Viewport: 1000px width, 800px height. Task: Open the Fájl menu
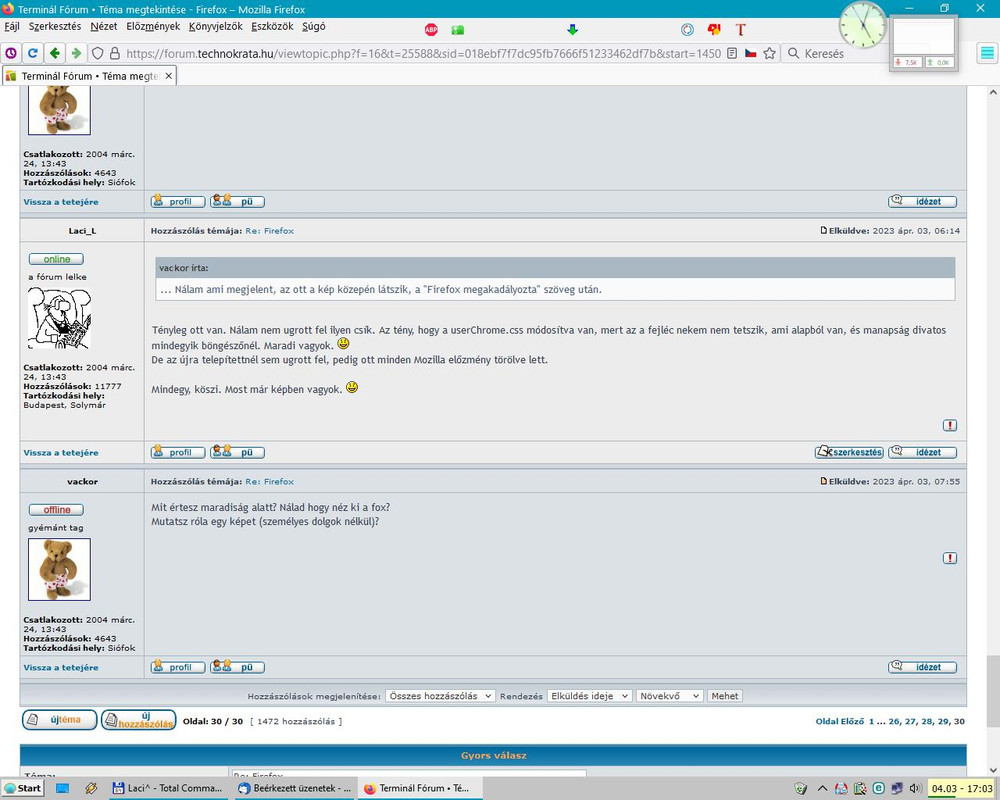[x=12, y=26]
